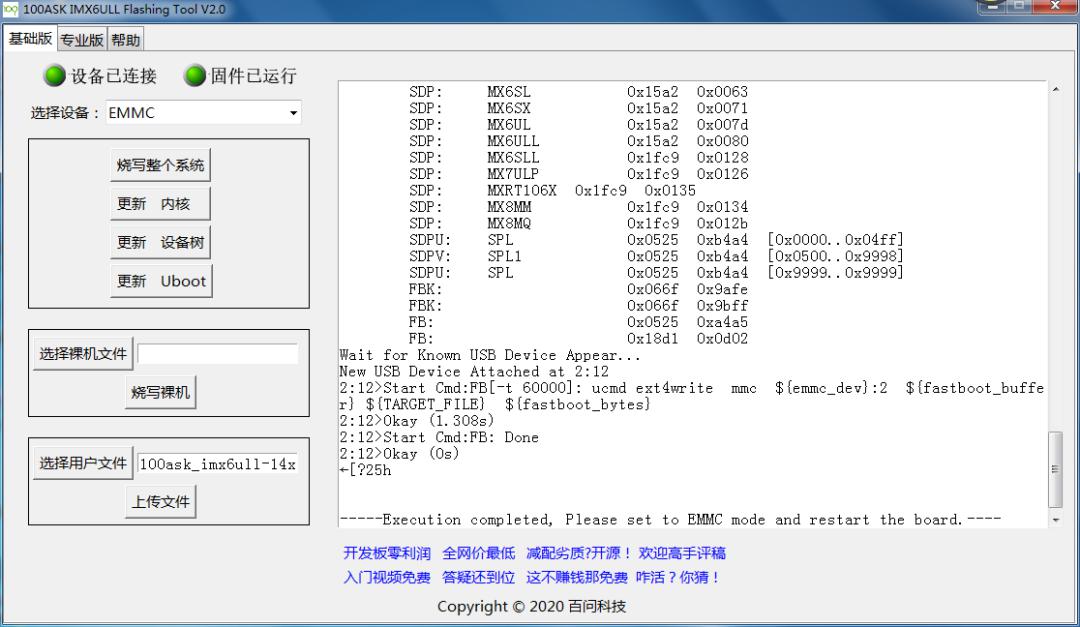This screenshot has height=627, width=1080.
Task: Click the '[0x0000..0x04ff]' range text
Action: pyautogui.click(x=835, y=240)
